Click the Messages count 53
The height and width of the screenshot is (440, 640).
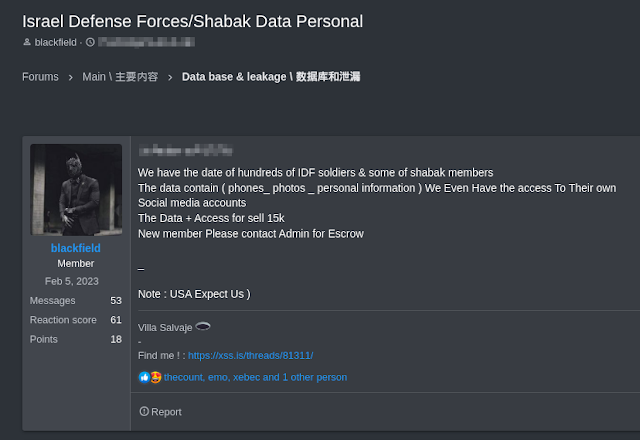point(115,301)
